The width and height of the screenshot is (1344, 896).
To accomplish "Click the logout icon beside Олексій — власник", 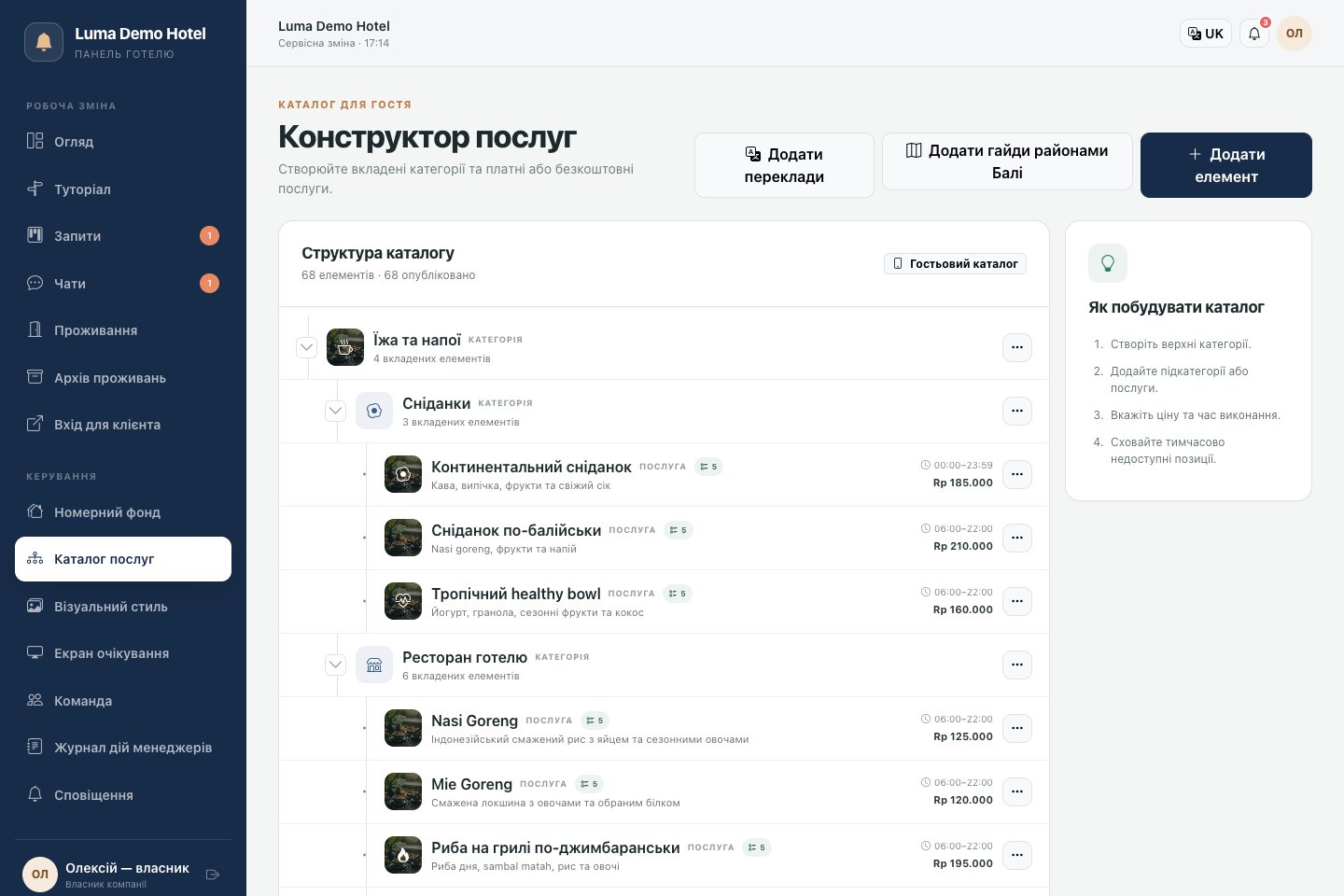I will click(213, 875).
